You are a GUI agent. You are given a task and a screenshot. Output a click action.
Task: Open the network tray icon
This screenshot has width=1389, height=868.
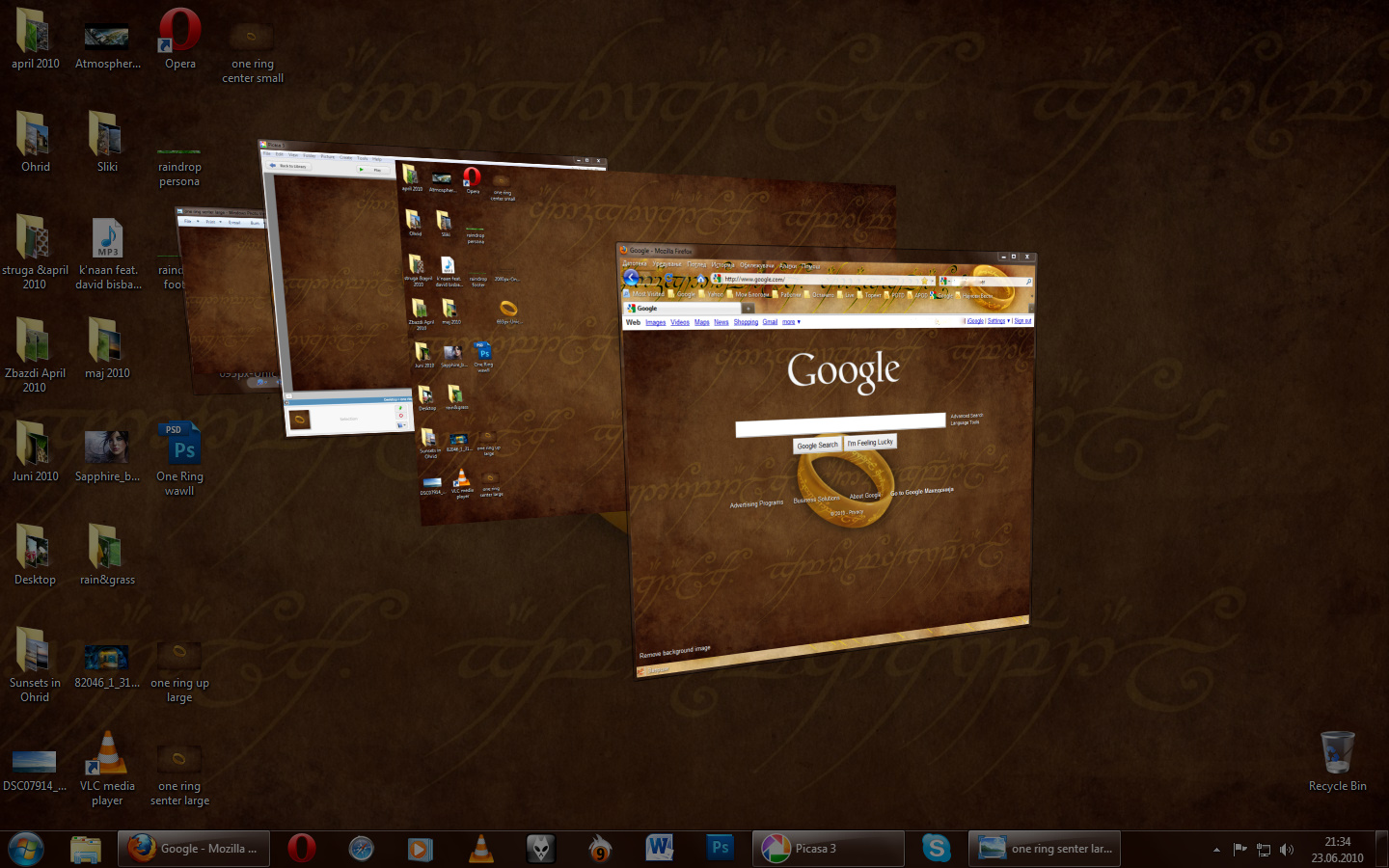pyautogui.click(x=1264, y=850)
